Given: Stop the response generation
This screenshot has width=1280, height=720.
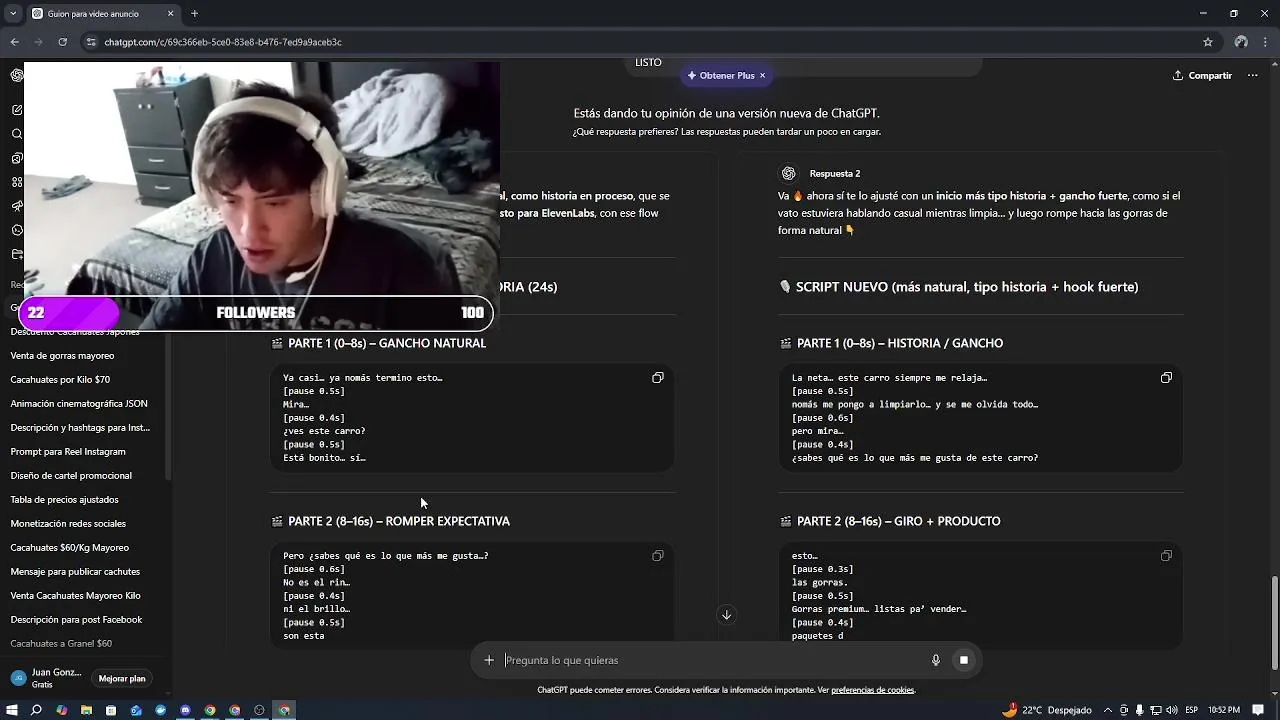Looking at the screenshot, I should (964, 660).
